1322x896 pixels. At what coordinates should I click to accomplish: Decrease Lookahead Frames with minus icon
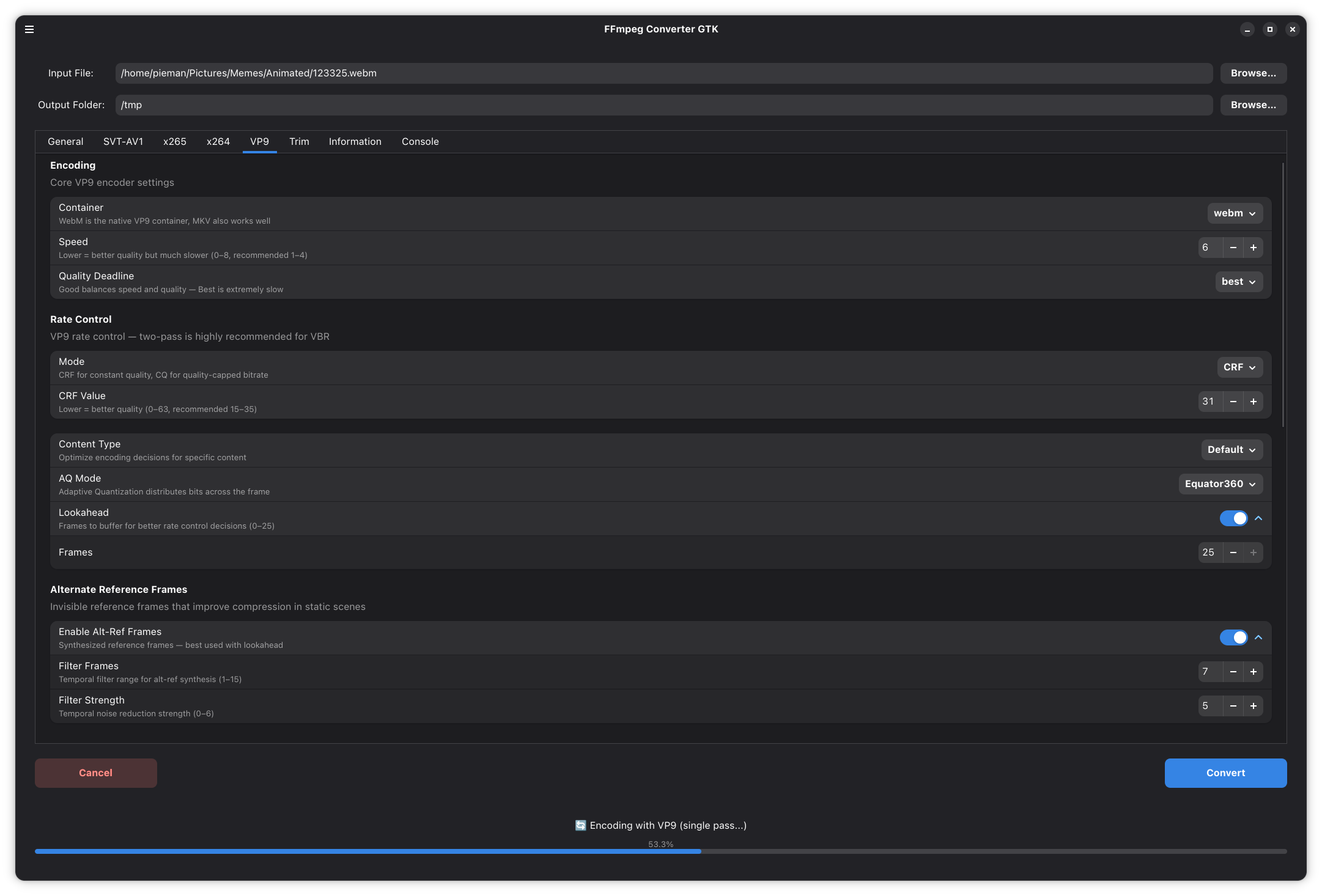point(1233,553)
